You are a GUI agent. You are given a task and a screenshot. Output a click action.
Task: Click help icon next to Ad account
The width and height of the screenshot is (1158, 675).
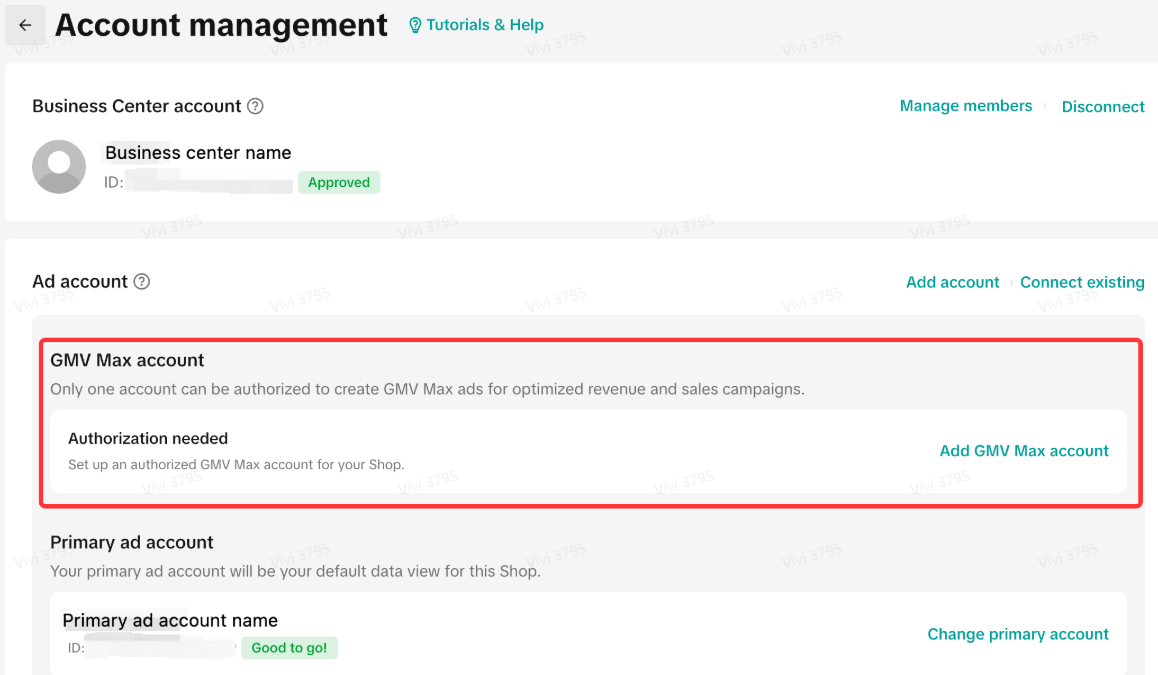(142, 282)
